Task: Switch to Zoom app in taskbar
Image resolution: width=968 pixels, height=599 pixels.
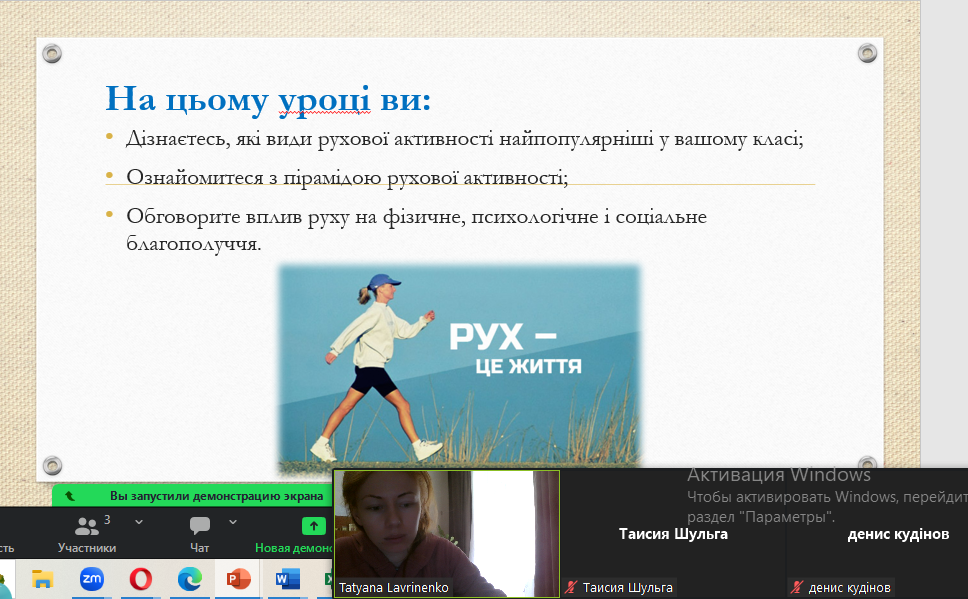Action: point(92,579)
